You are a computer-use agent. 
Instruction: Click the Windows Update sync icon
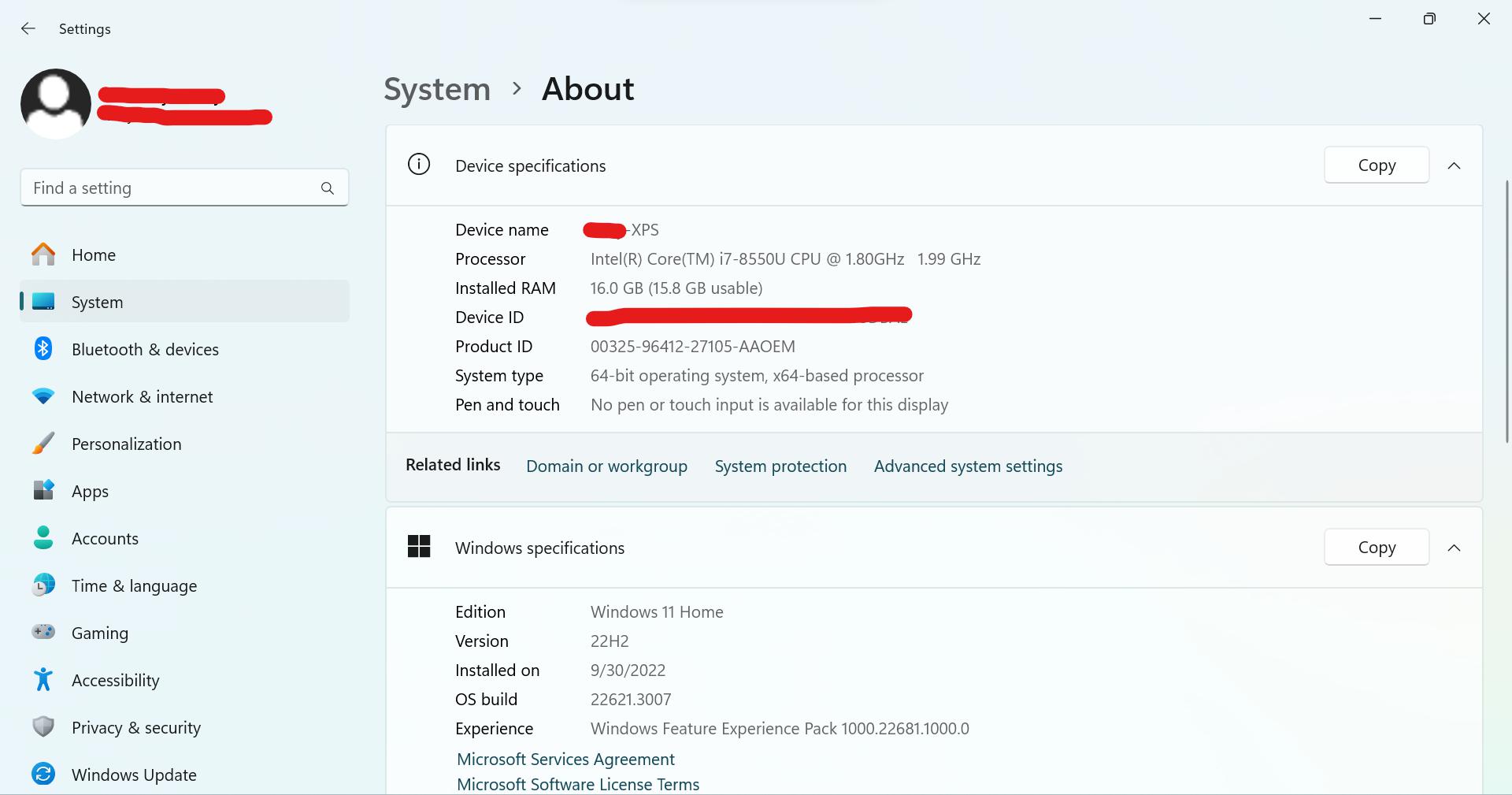pyautogui.click(x=43, y=774)
